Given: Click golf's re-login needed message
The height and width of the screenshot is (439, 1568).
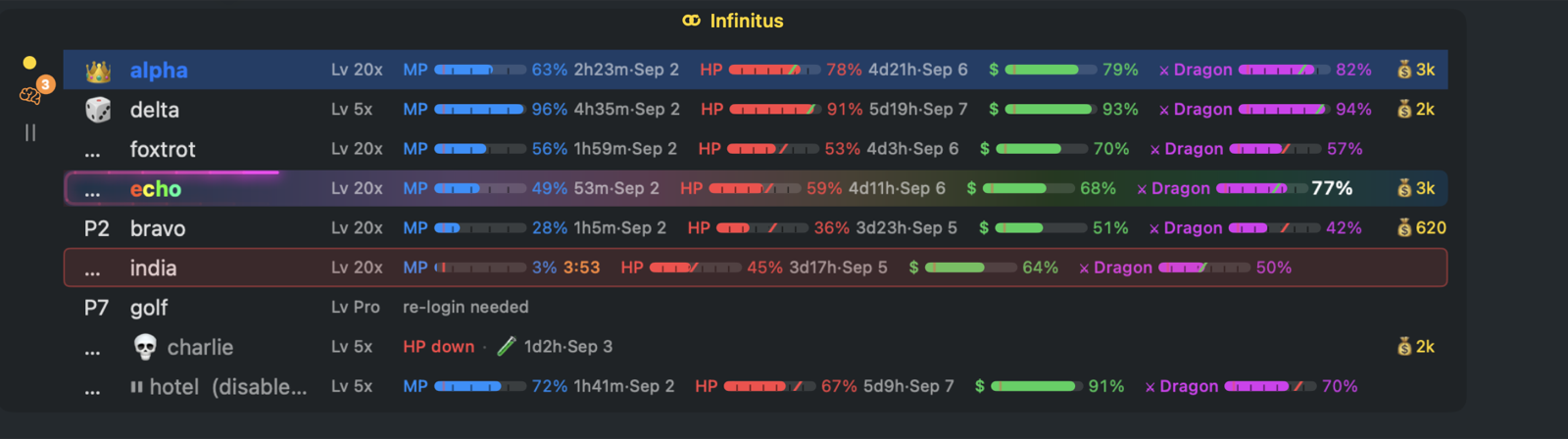Looking at the screenshot, I should 465,307.
